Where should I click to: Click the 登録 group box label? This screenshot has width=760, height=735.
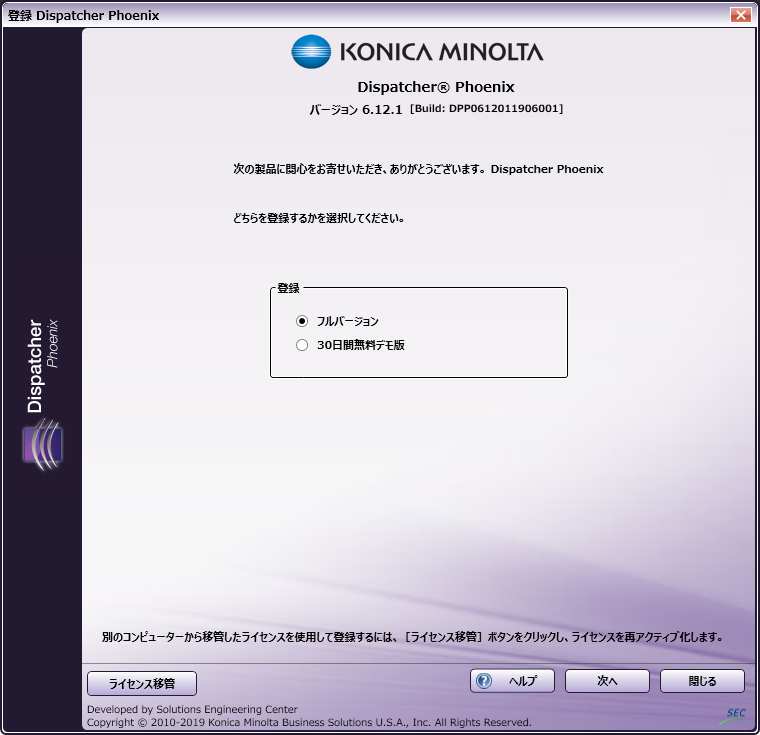click(288, 288)
